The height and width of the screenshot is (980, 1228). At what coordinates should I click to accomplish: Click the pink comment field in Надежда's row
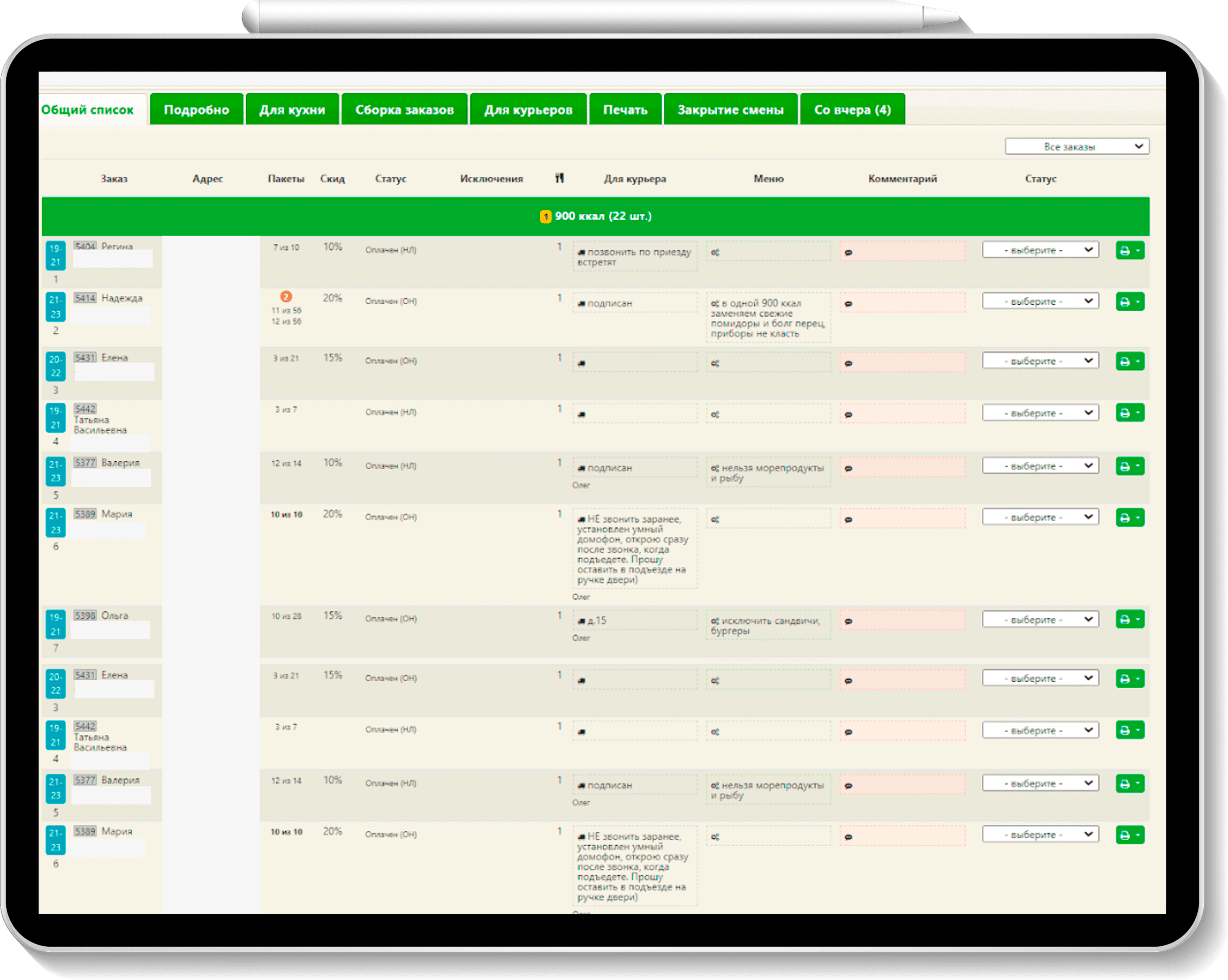click(x=902, y=303)
